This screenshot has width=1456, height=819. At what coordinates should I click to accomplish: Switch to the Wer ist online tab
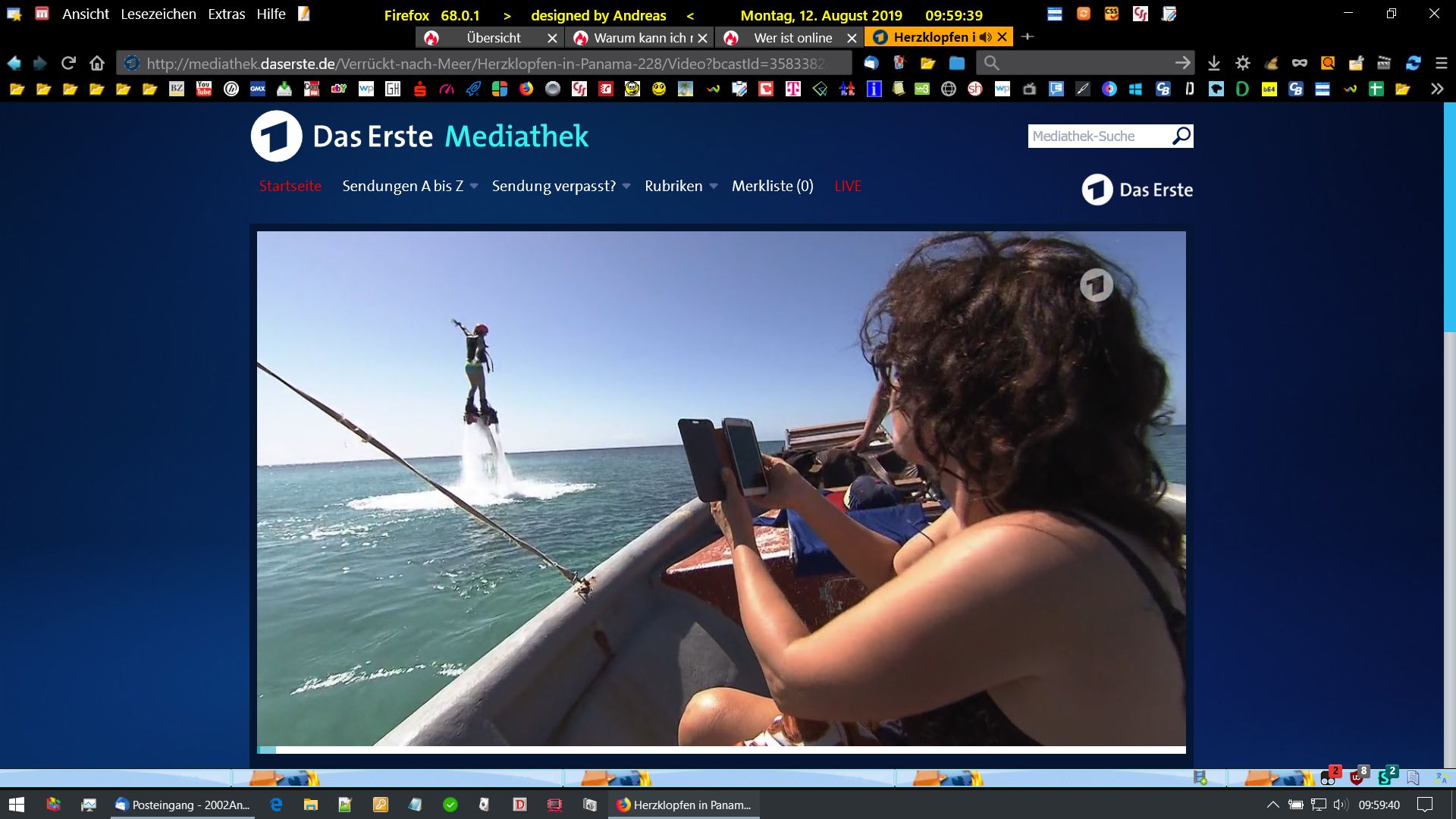click(x=792, y=38)
